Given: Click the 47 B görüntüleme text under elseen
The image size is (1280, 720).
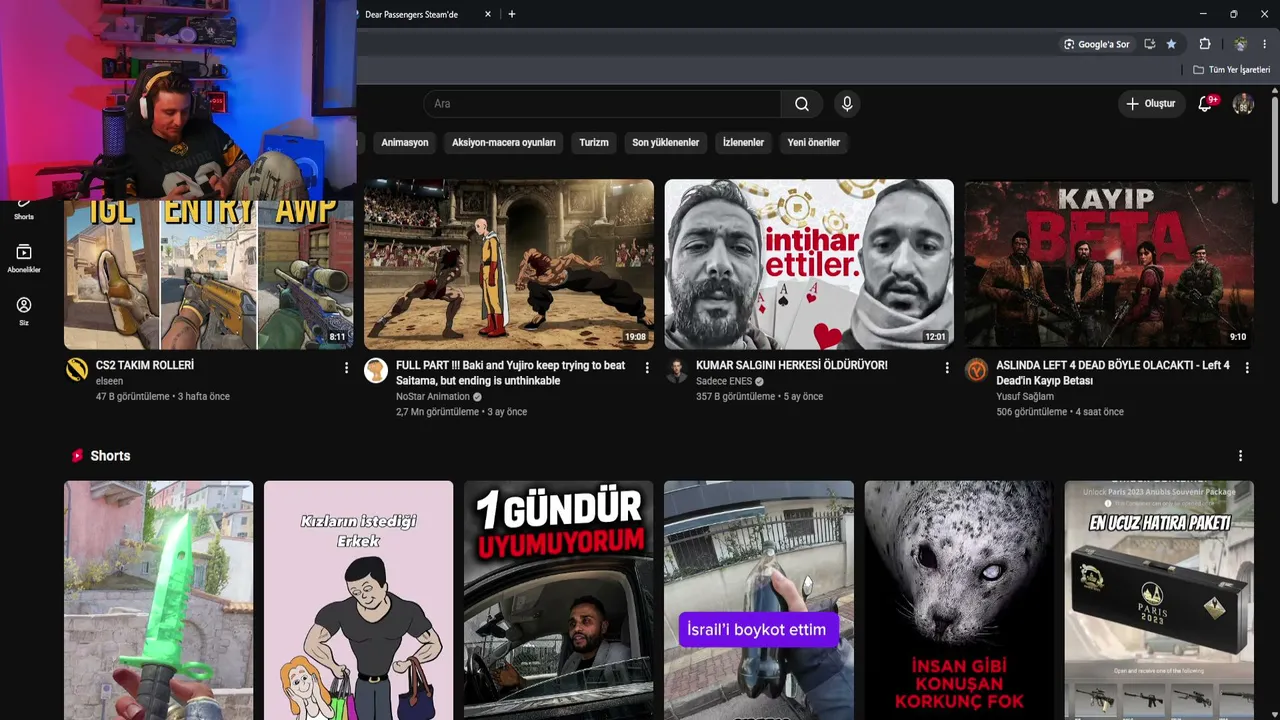Looking at the screenshot, I should pos(133,397).
